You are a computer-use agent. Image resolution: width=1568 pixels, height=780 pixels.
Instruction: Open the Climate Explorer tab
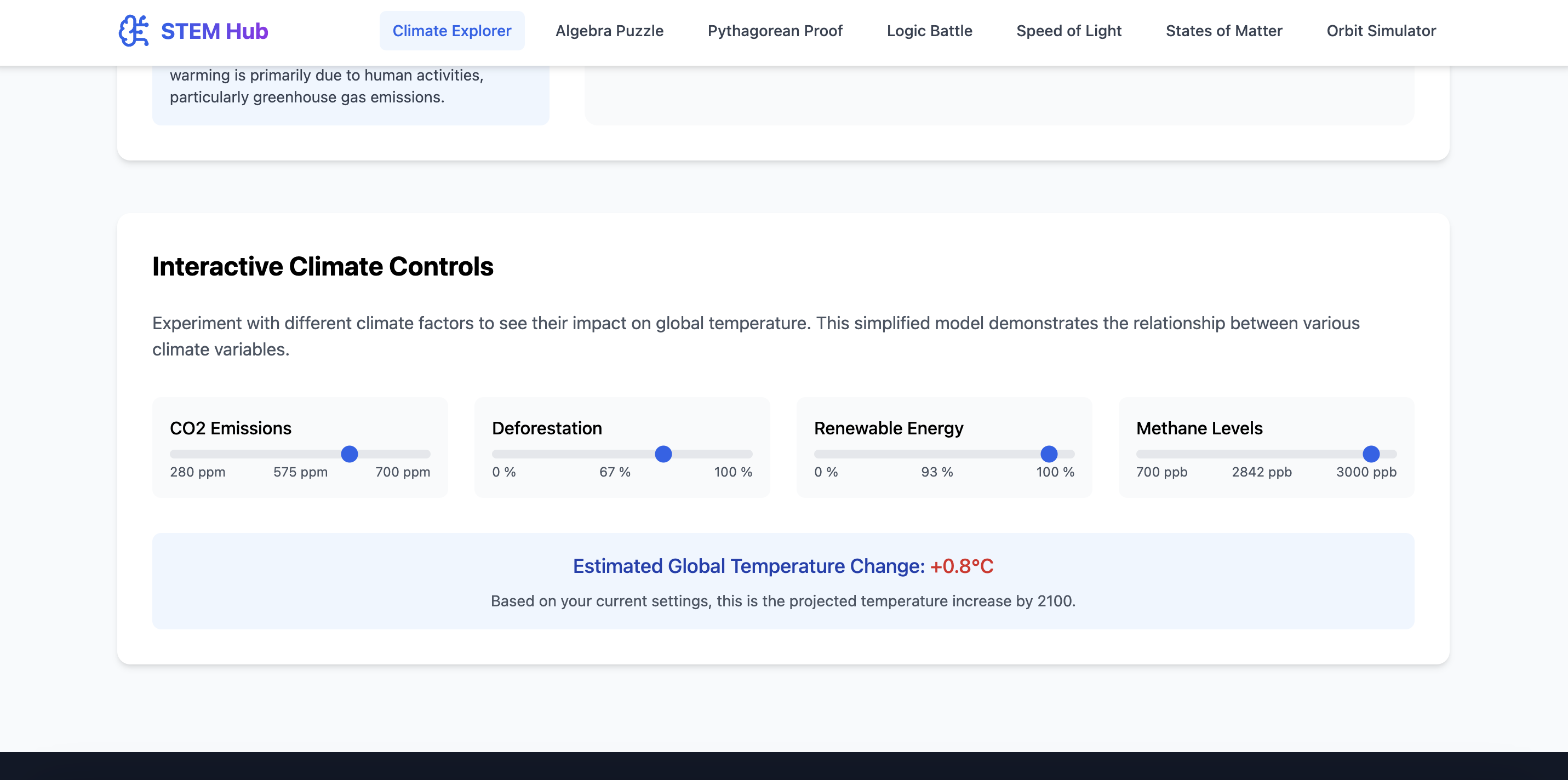tap(451, 31)
